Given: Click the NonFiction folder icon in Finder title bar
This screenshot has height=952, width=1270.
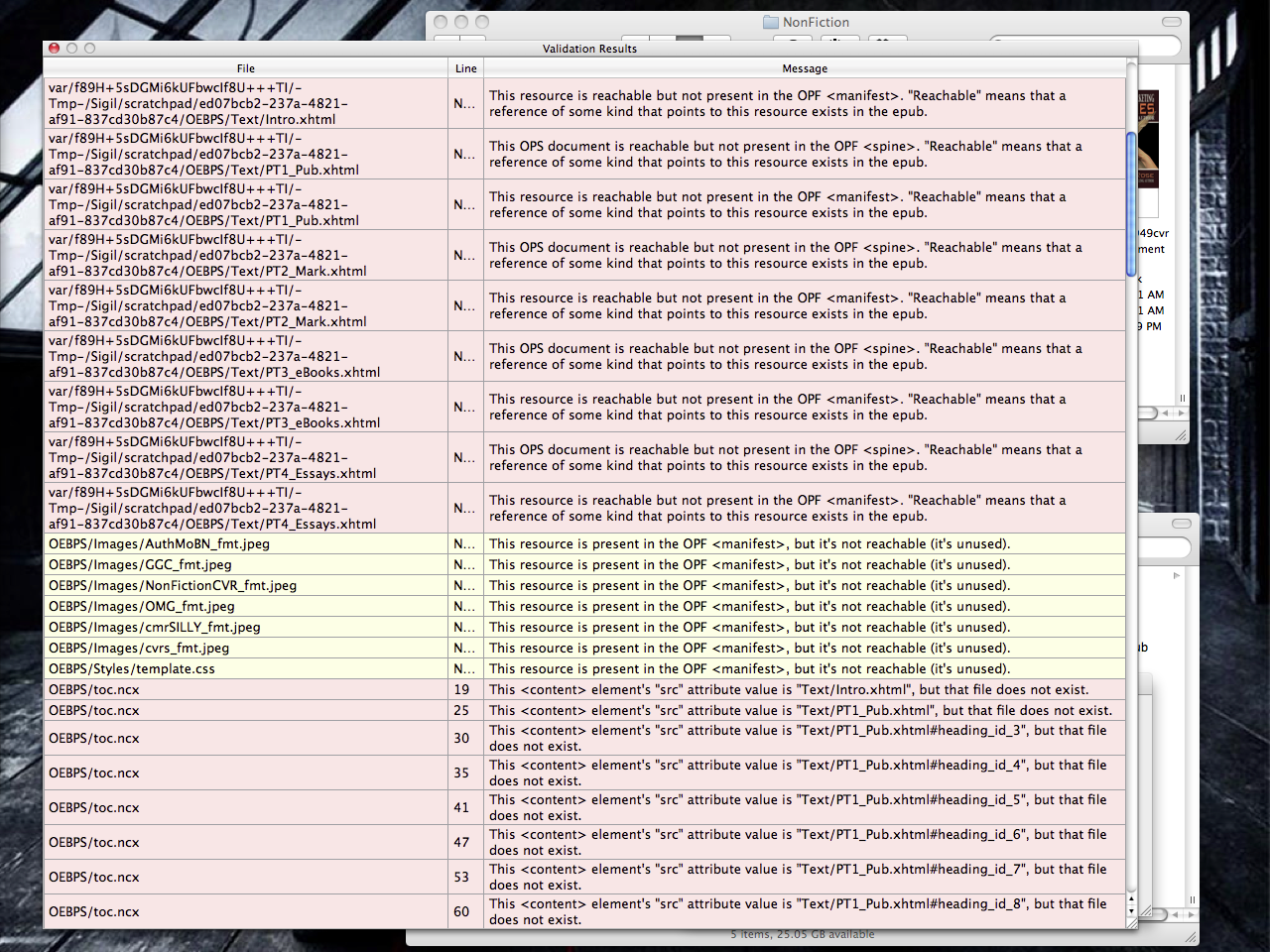Looking at the screenshot, I should point(771,22).
